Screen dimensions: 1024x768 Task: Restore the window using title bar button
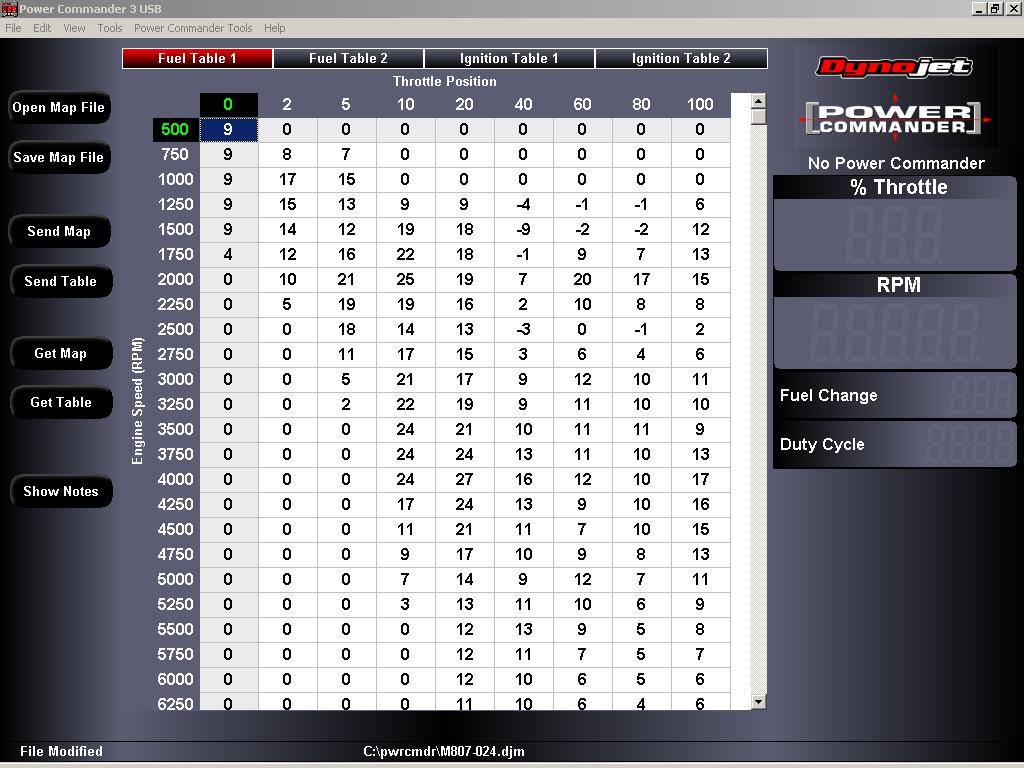995,8
